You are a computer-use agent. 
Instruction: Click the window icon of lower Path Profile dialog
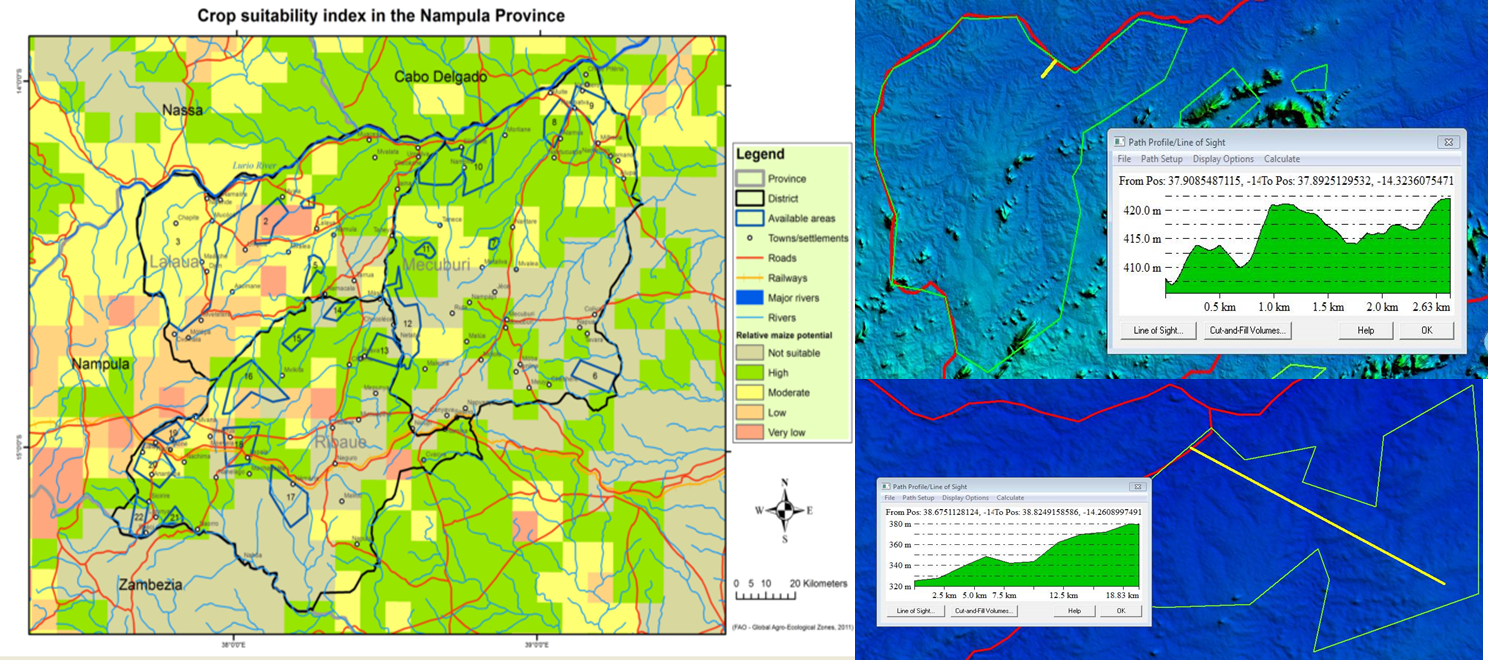[x=886, y=486]
